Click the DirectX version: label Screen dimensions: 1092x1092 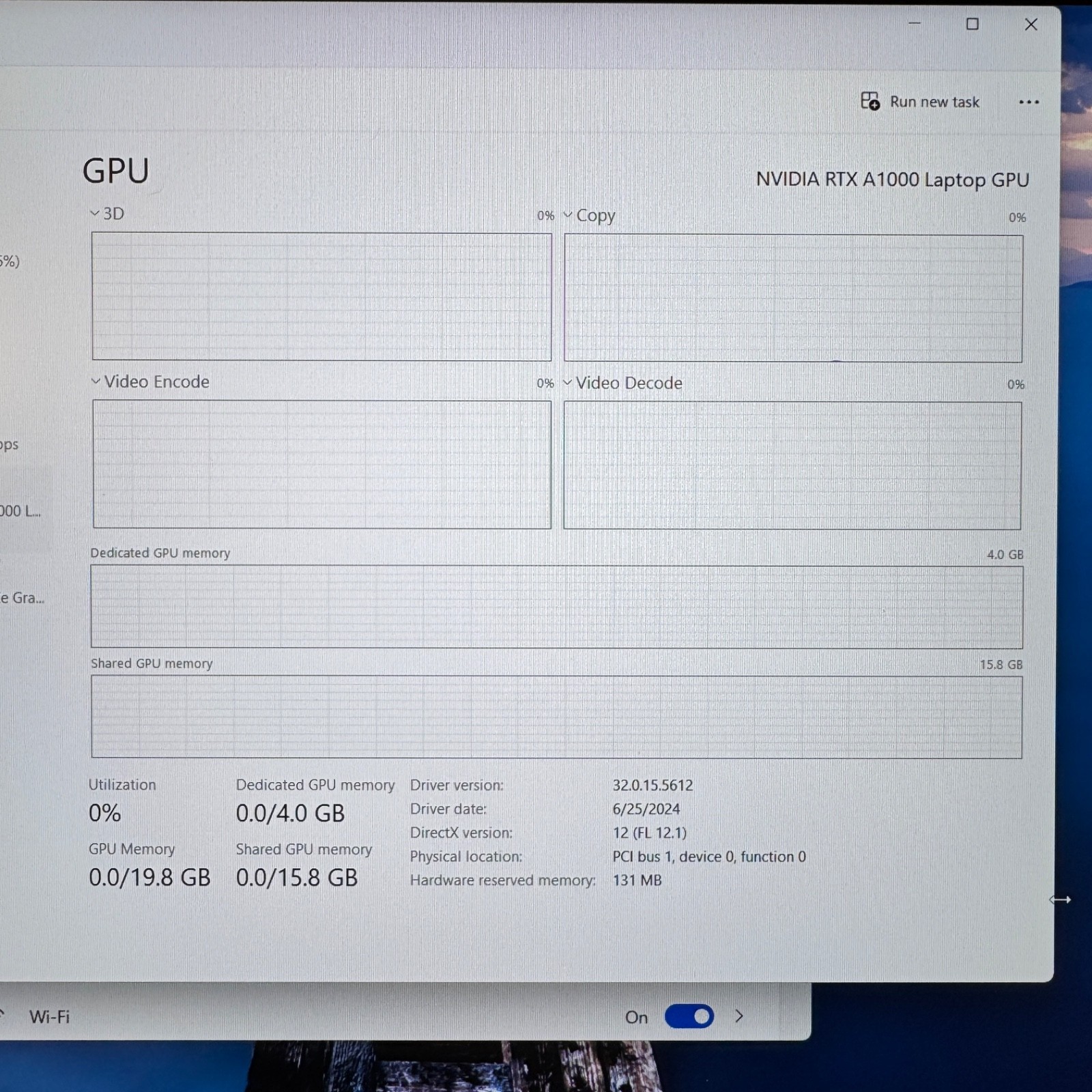[461, 833]
